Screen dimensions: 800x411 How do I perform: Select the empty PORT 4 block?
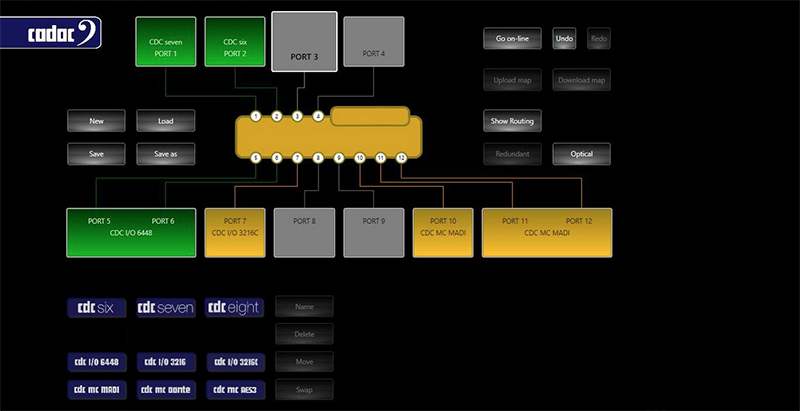pos(374,42)
